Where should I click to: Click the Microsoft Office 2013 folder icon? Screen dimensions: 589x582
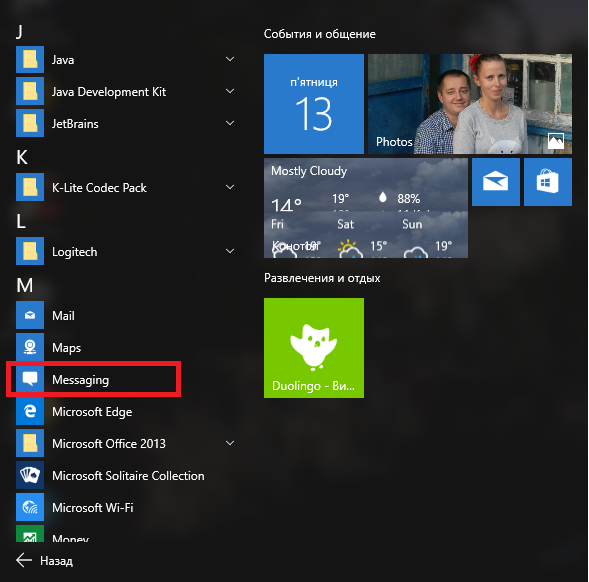tap(30, 443)
